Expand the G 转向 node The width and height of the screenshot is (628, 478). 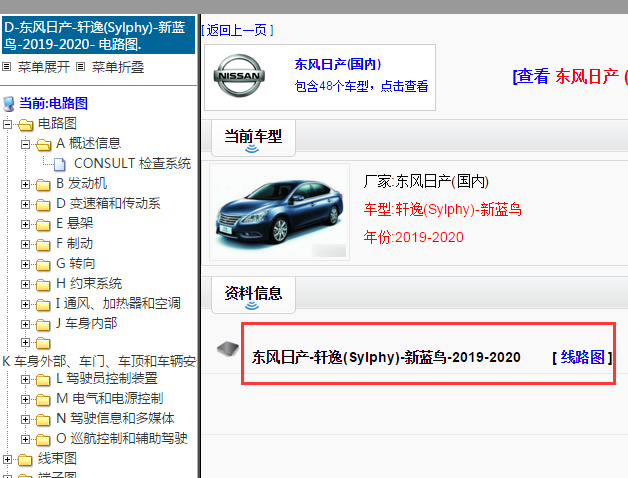pyautogui.click(x=25, y=264)
